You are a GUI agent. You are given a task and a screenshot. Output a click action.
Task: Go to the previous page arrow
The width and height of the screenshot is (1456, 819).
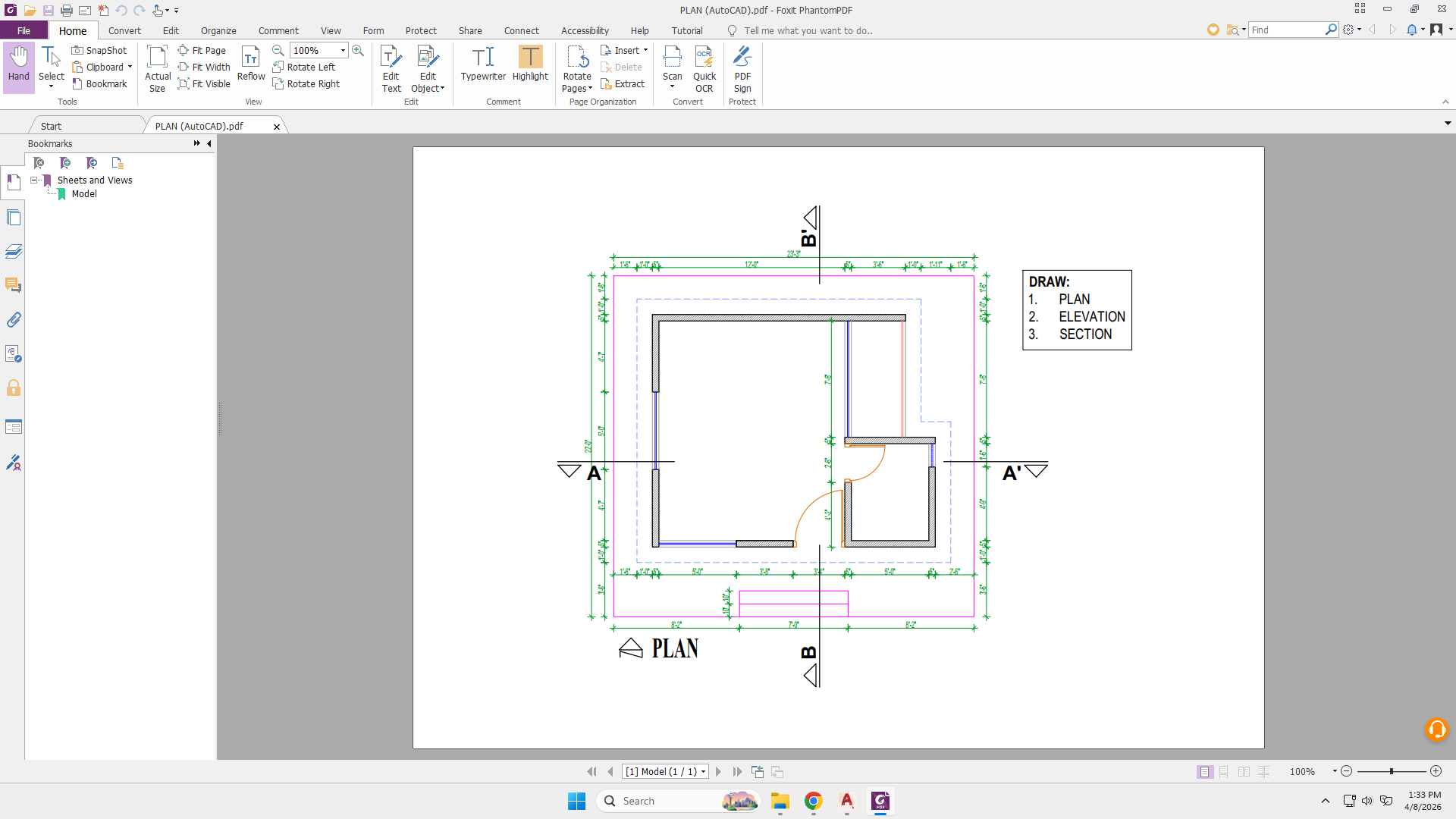pyautogui.click(x=610, y=772)
